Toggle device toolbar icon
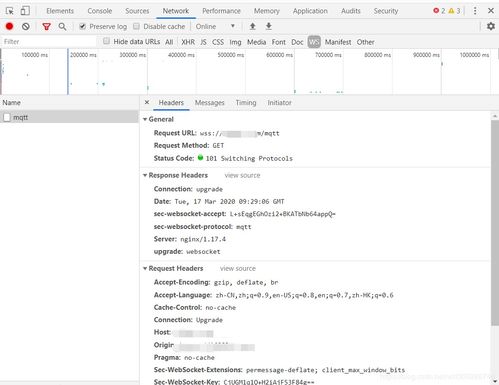This screenshot has height=385, width=499. tap(25, 11)
